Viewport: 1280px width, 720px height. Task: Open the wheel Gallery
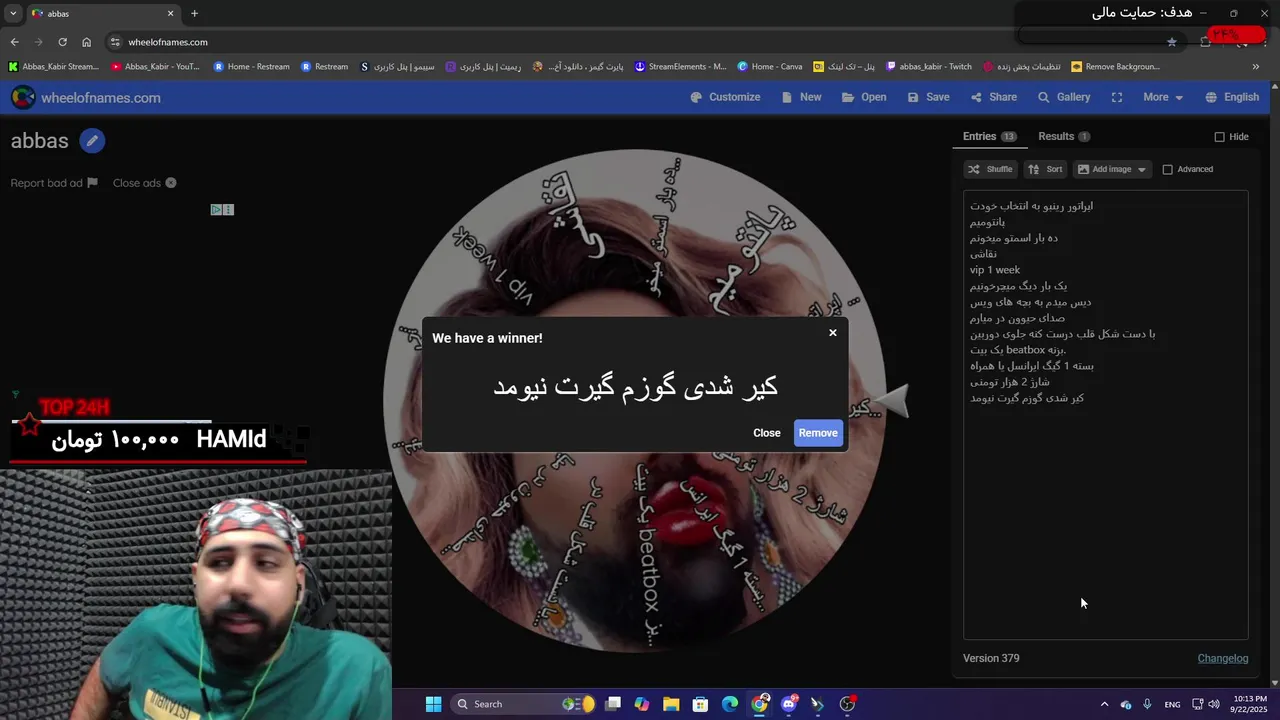(x=1064, y=97)
